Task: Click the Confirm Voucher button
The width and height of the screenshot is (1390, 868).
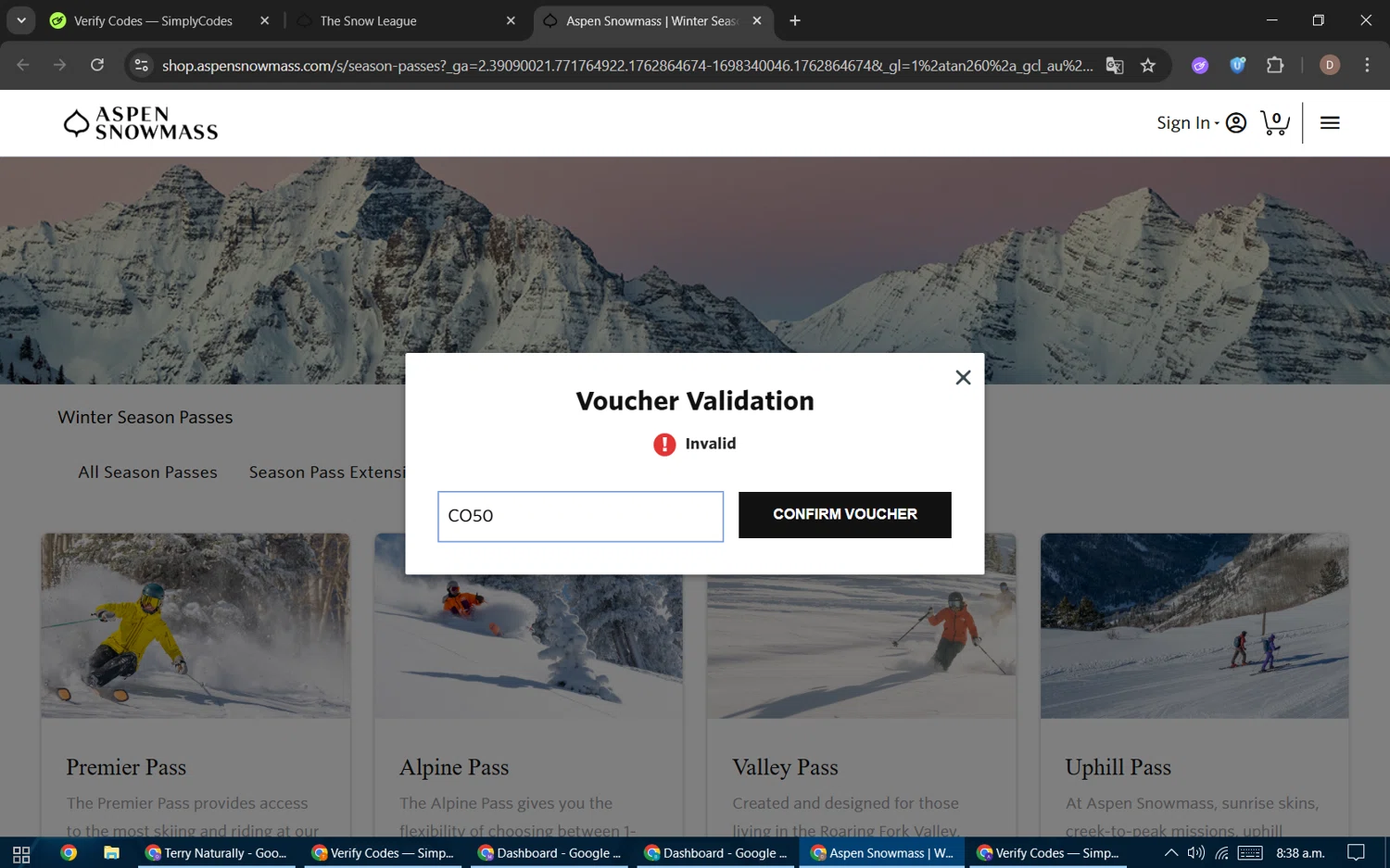Action: [844, 514]
